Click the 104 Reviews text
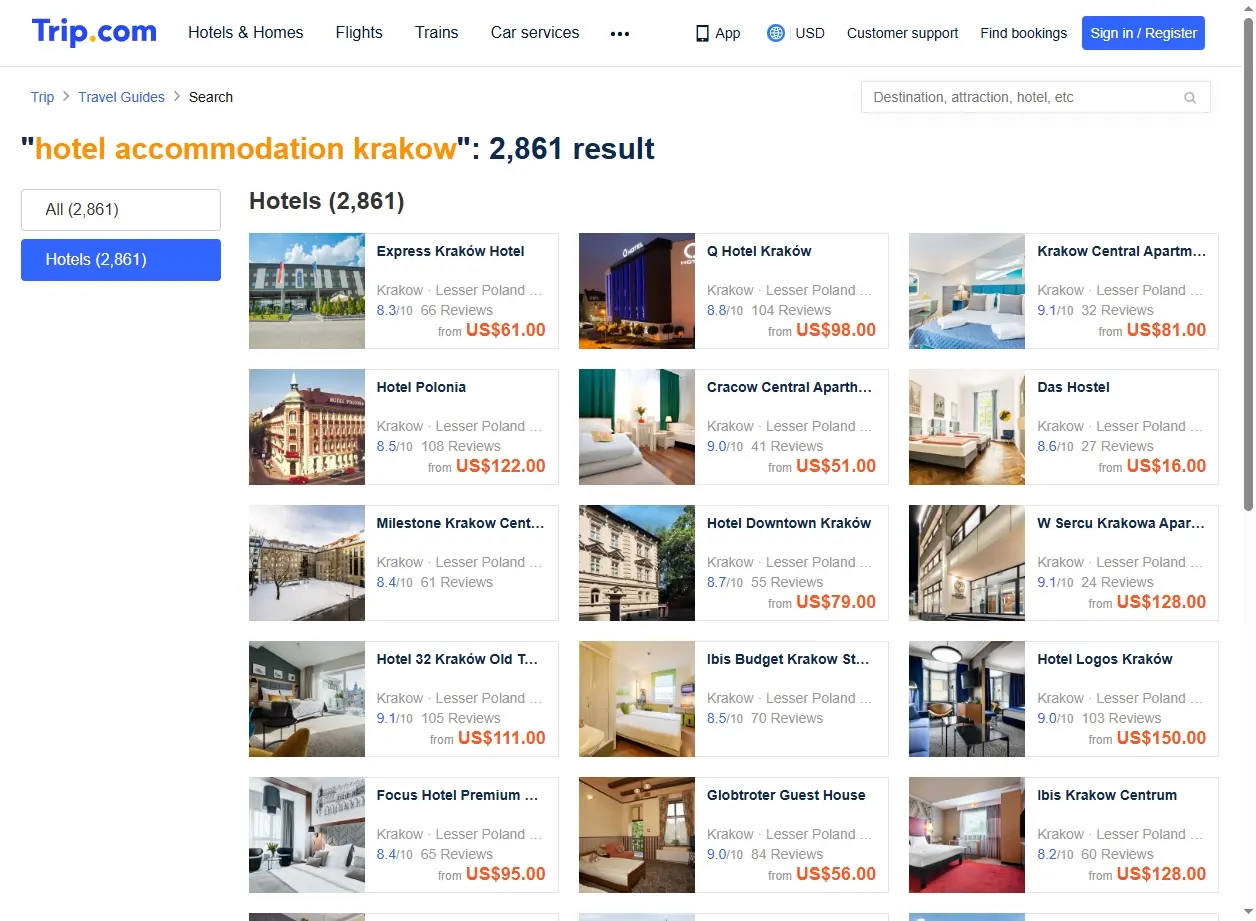This screenshot has width=1256, height=921. coord(791,310)
